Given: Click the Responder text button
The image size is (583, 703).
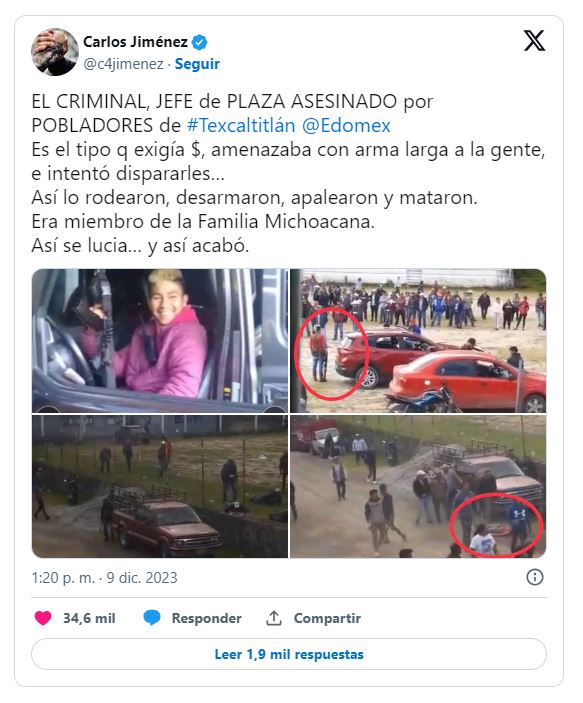Looking at the screenshot, I should point(206,618).
